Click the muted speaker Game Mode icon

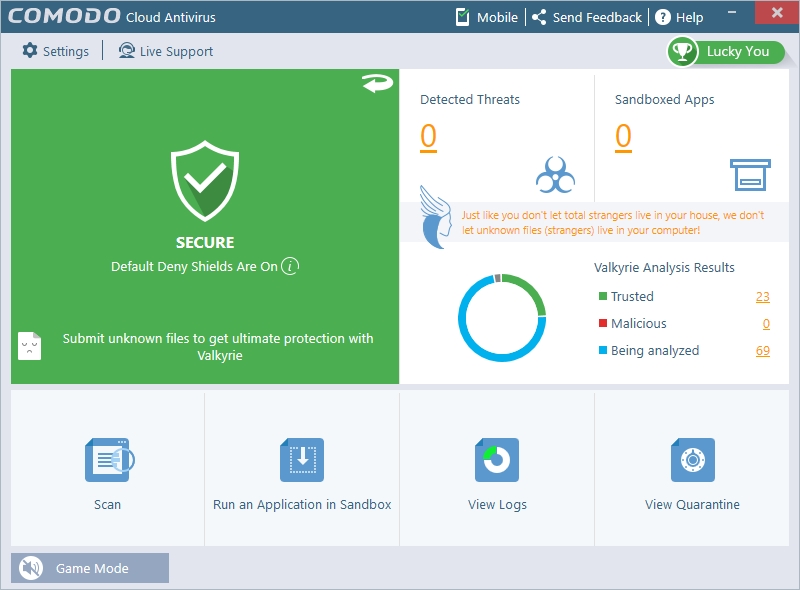31,568
